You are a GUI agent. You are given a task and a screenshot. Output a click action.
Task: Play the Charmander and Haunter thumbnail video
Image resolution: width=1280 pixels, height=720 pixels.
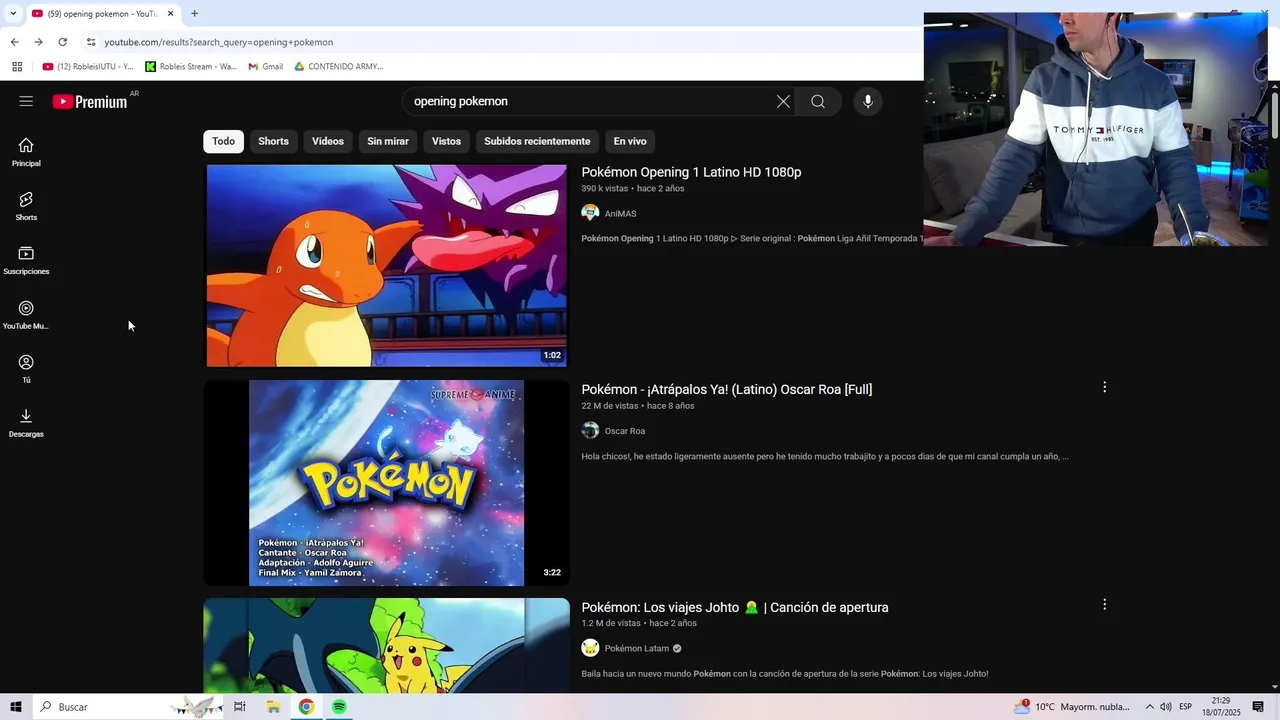click(x=386, y=265)
